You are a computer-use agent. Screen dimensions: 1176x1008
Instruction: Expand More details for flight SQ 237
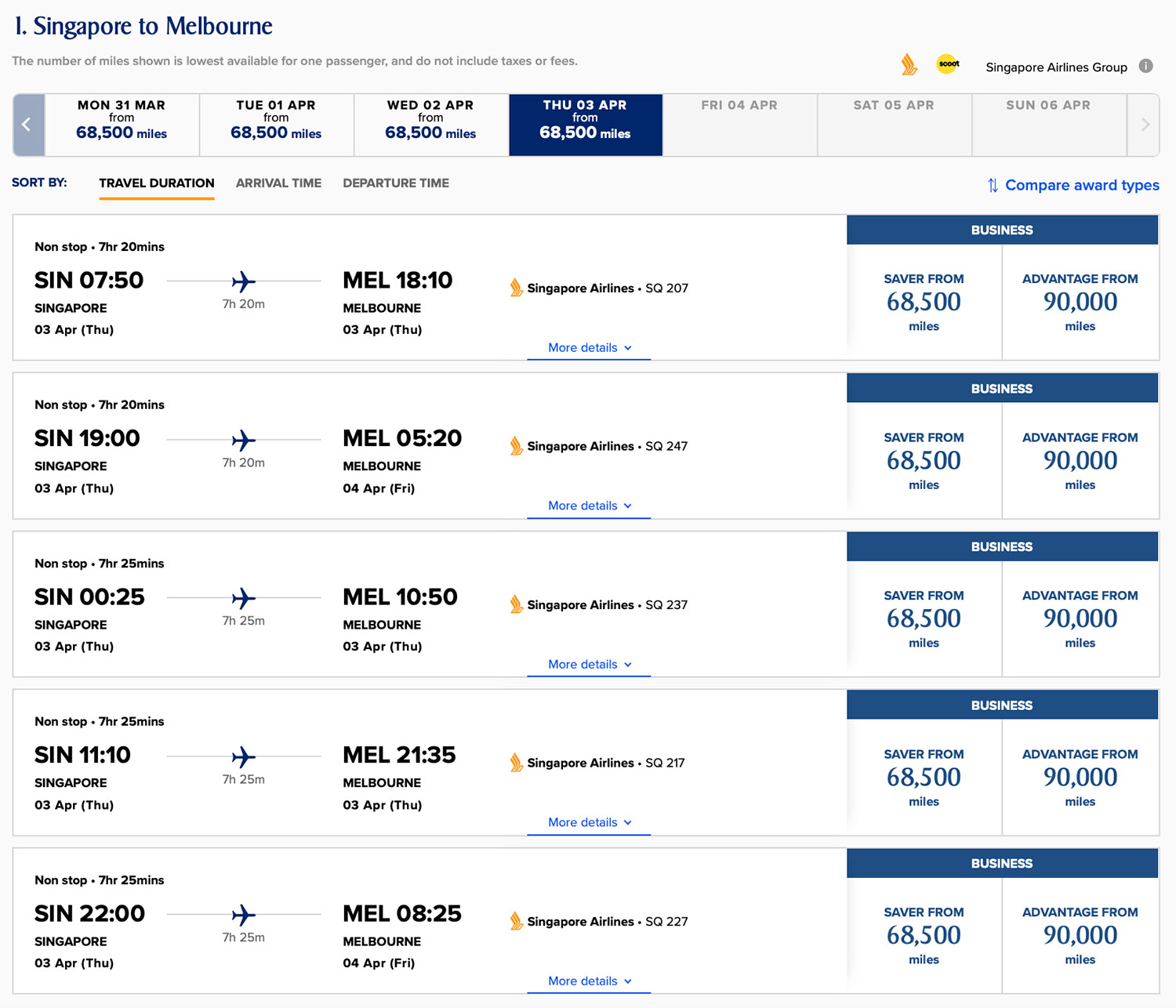coord(589,664)
